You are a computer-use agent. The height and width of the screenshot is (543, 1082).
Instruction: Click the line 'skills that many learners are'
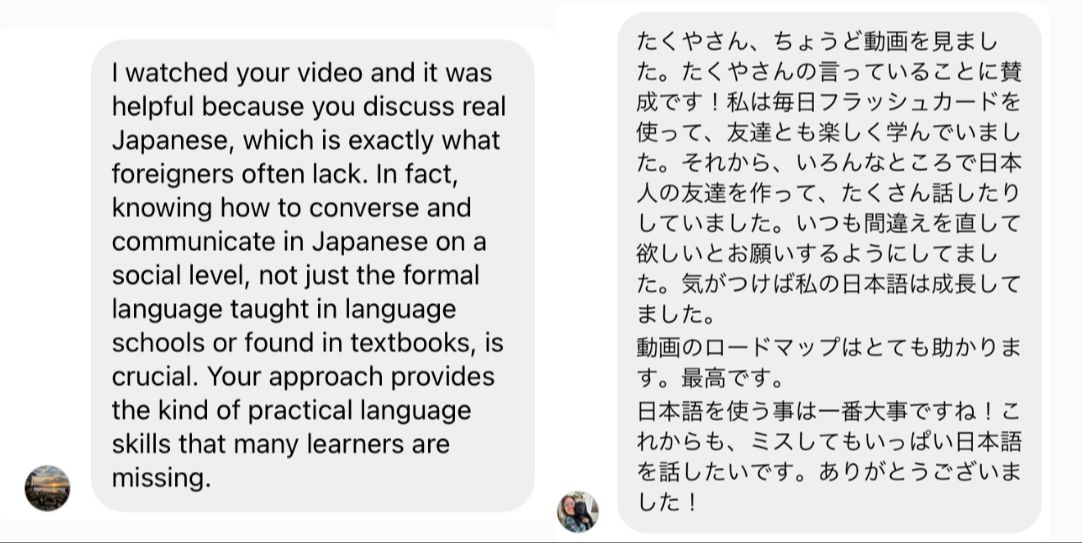click(281, 444)
